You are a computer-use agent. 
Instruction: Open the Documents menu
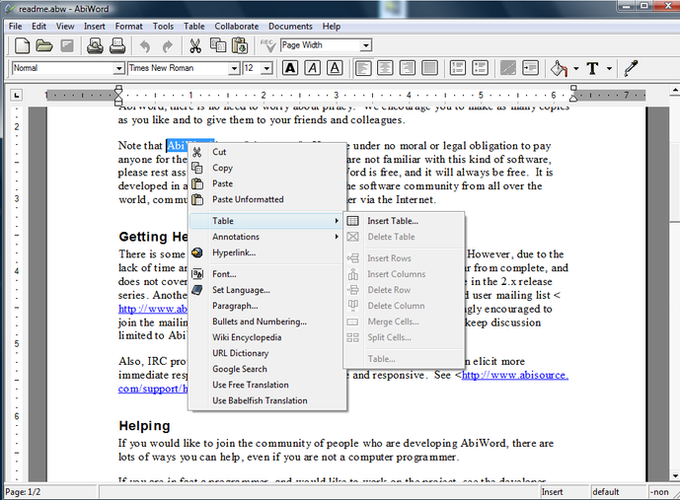[x=290, y=26]
